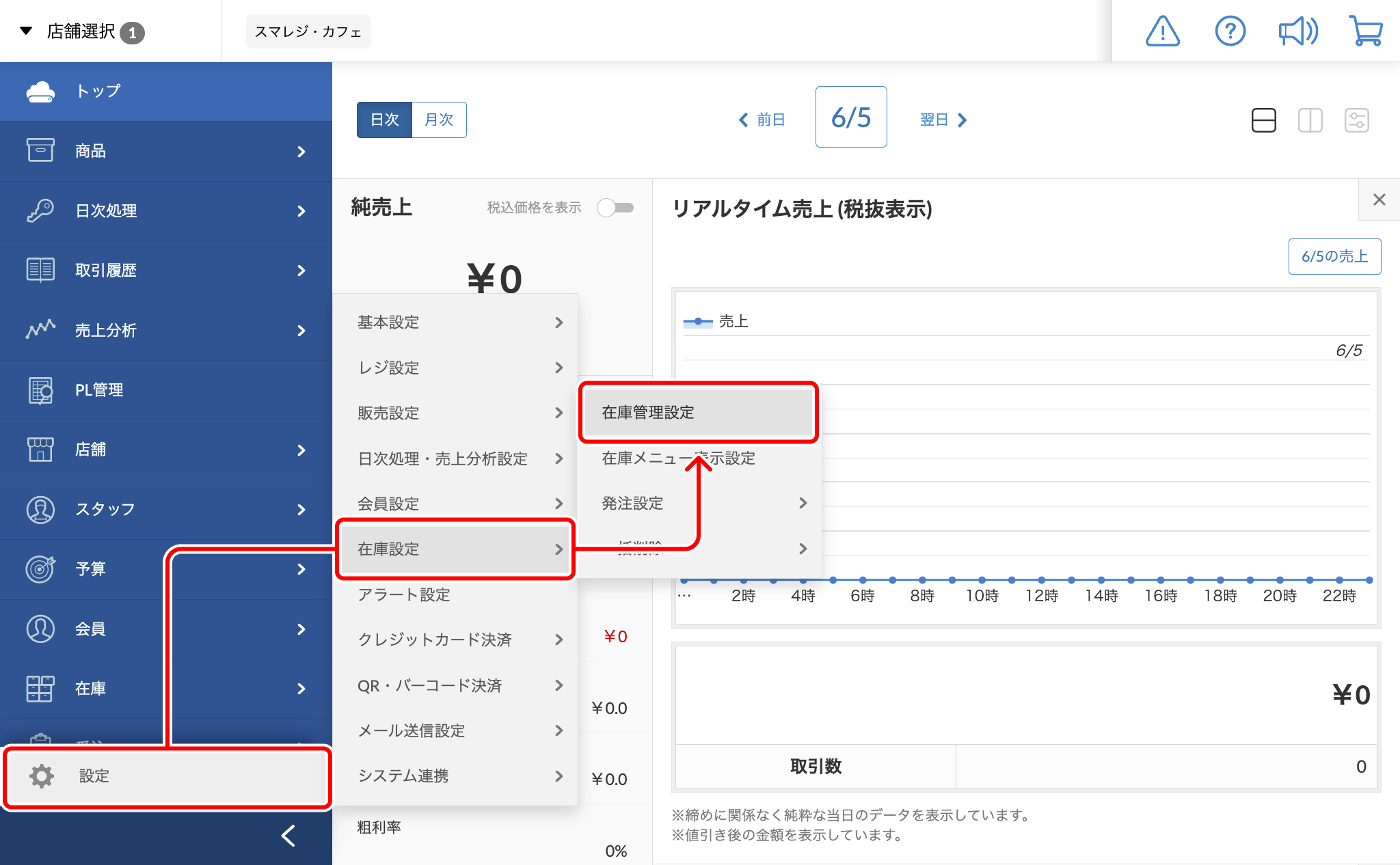Click the shelf icon beside 在庫
1400x865 pixels.
click(x=40, y=689)
